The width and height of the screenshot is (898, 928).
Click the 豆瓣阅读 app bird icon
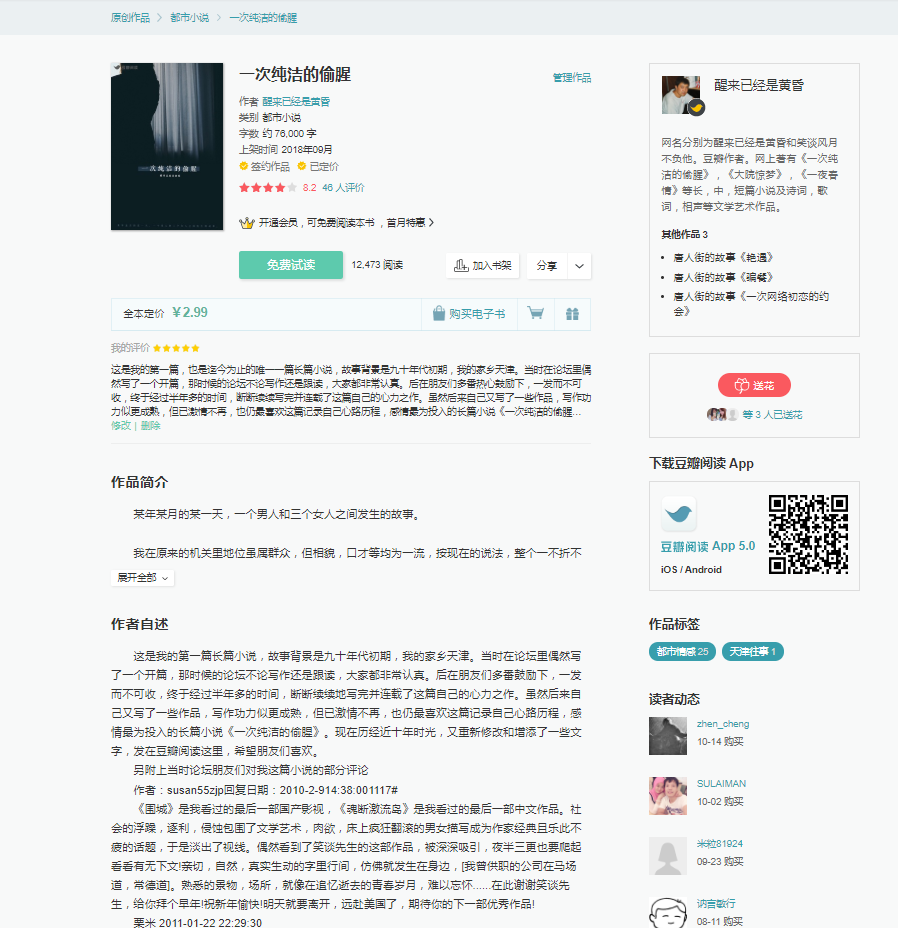tap(678, 513)
